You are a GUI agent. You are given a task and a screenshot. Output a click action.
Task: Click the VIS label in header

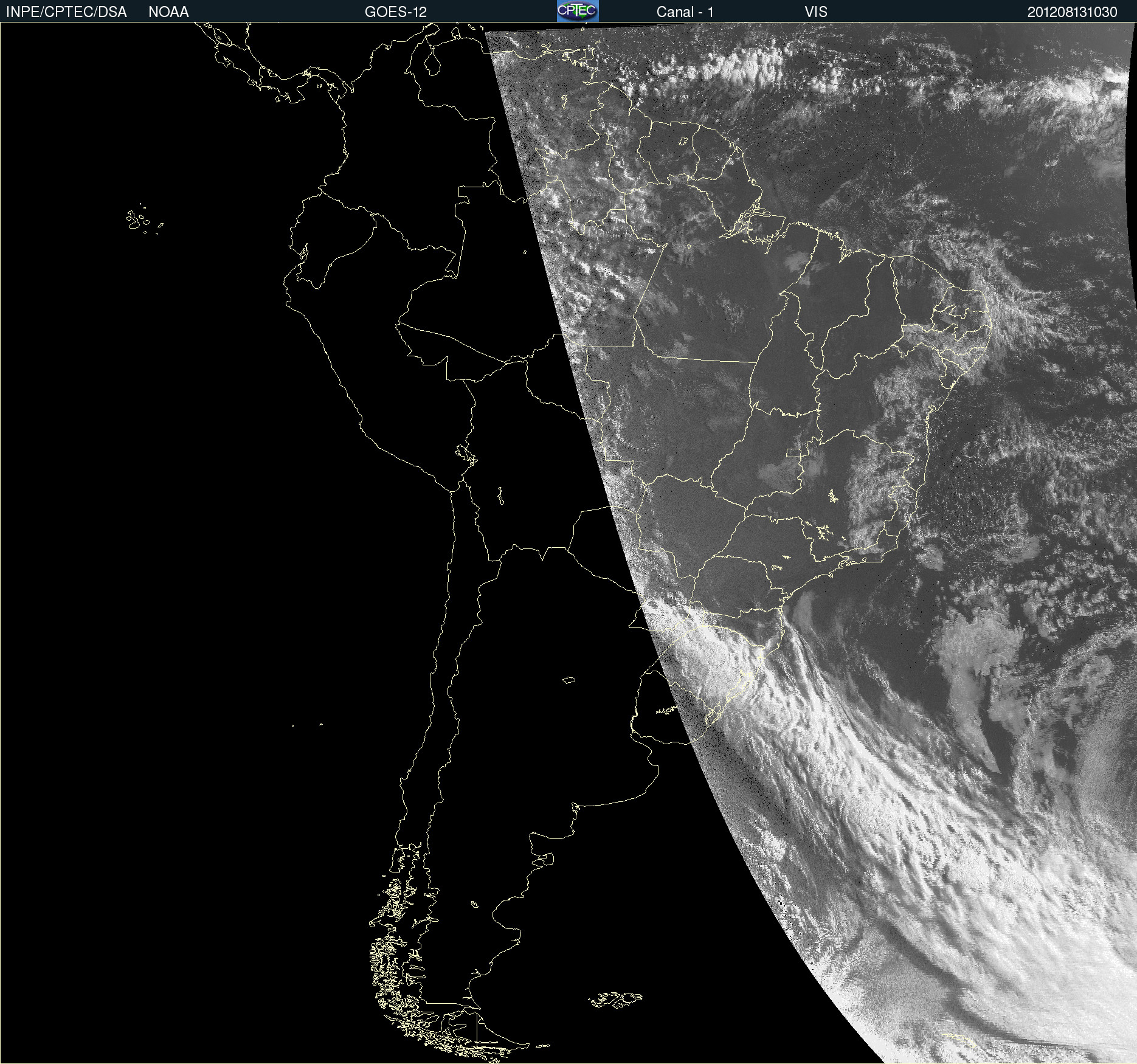[x=816, y=12]
